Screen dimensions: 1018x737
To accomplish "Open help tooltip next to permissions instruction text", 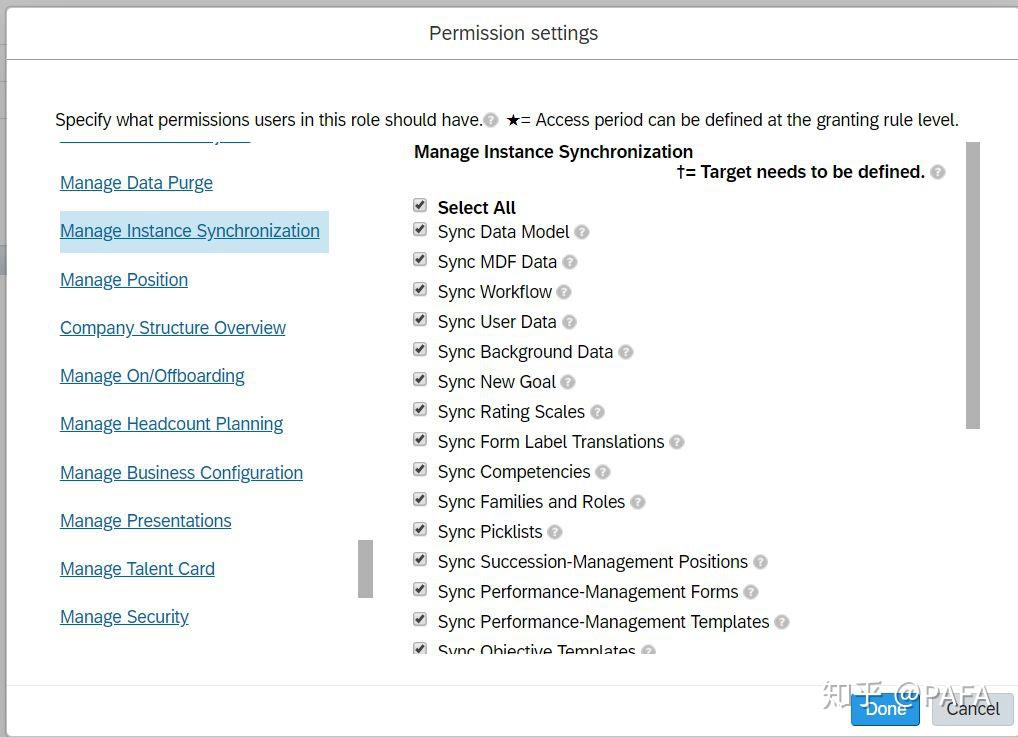I will 491,119.
